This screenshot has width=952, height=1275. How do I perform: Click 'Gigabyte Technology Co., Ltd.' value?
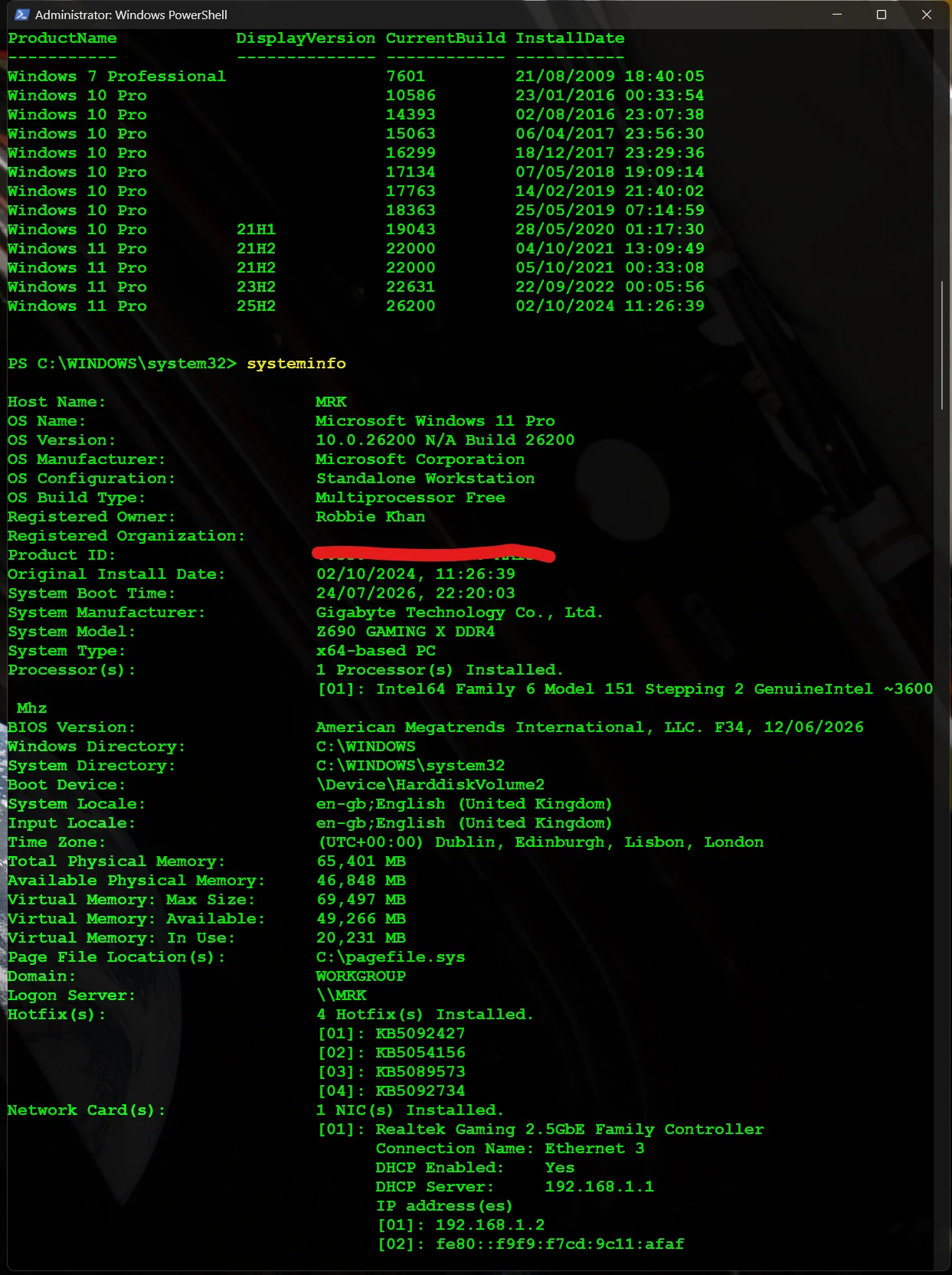(460, 613)
